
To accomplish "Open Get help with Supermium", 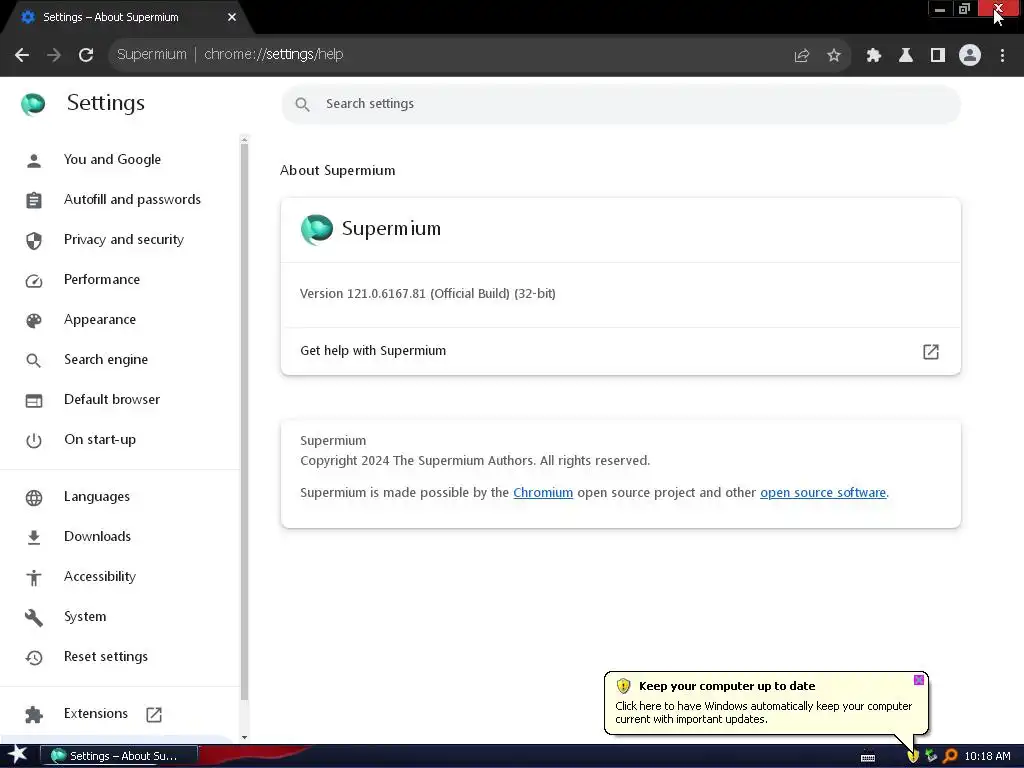I will pos(620,351).
